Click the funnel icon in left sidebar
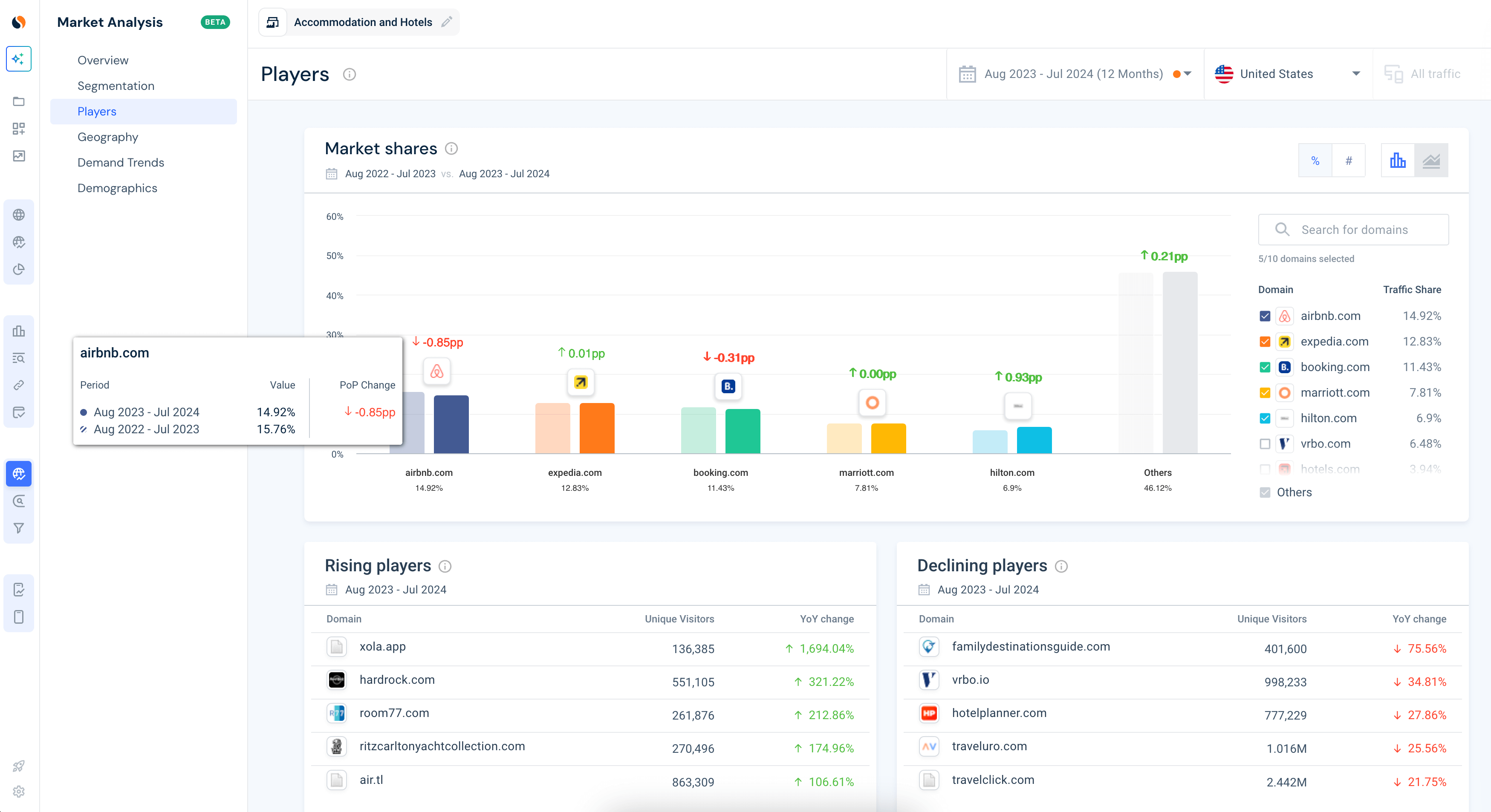 [18, 528]
